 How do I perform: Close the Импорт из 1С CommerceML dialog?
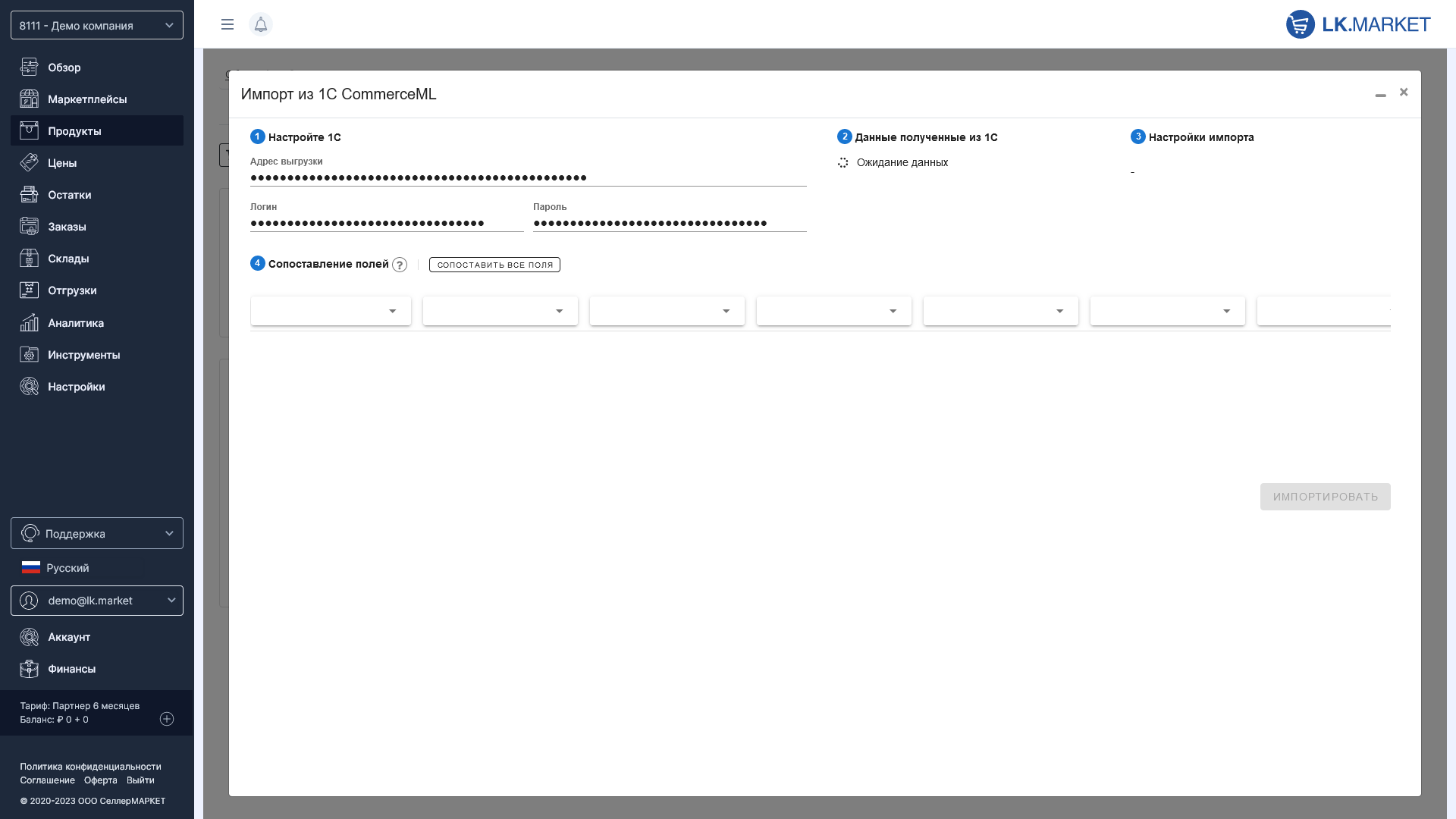[x=1404, y=92]
